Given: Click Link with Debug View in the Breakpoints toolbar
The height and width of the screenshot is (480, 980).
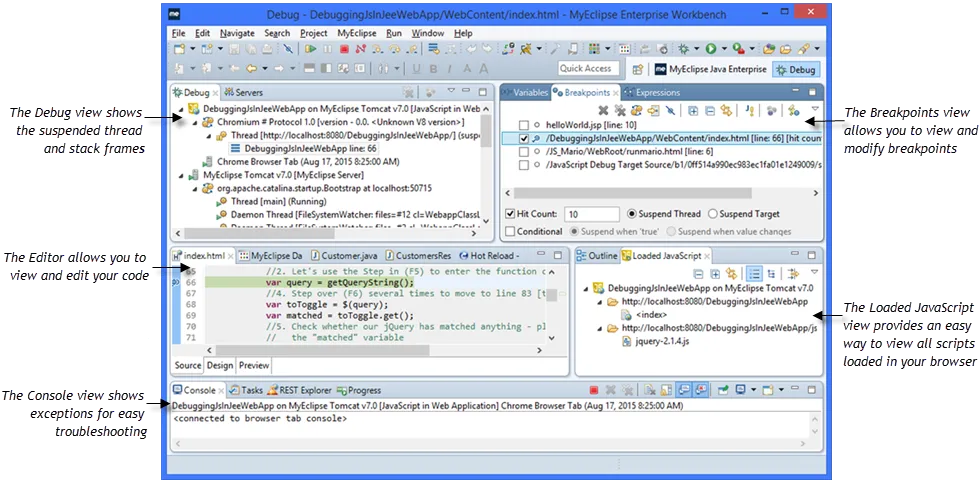Looking at the screenshot, I should coord(726,111).
